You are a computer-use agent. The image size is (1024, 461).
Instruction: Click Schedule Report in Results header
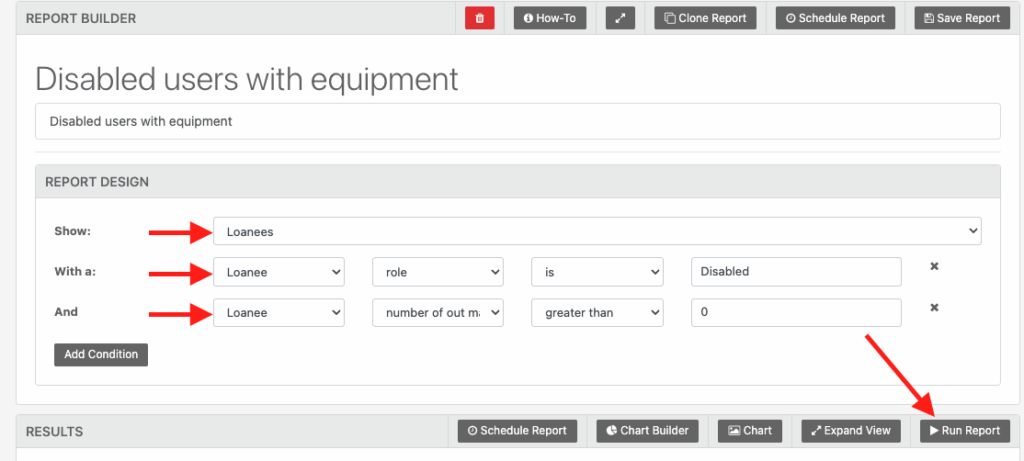pos(517,431)
